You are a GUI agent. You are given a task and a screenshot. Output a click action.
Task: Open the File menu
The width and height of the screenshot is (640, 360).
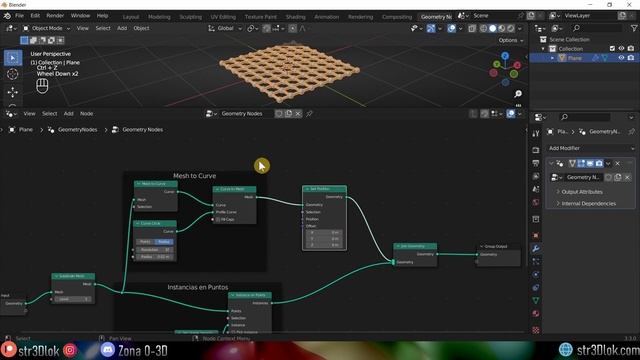[x=19, y=16]
